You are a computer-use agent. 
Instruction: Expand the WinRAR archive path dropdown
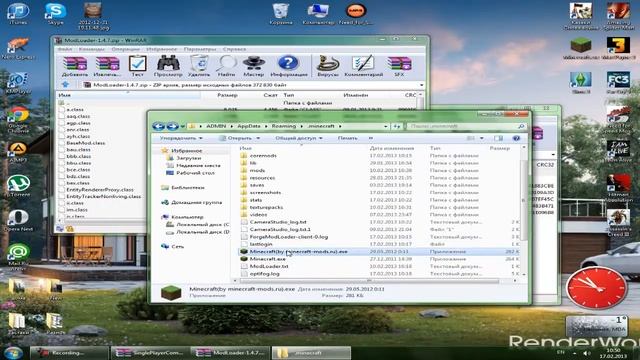[421, 85]
